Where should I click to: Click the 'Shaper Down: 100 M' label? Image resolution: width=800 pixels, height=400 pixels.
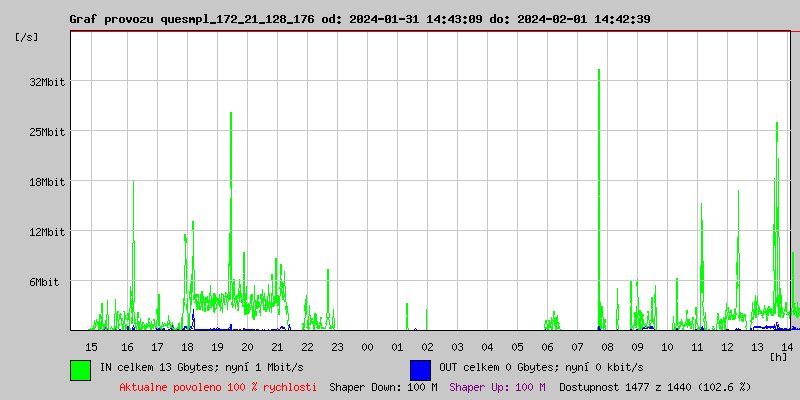click(x=383, y=386)
